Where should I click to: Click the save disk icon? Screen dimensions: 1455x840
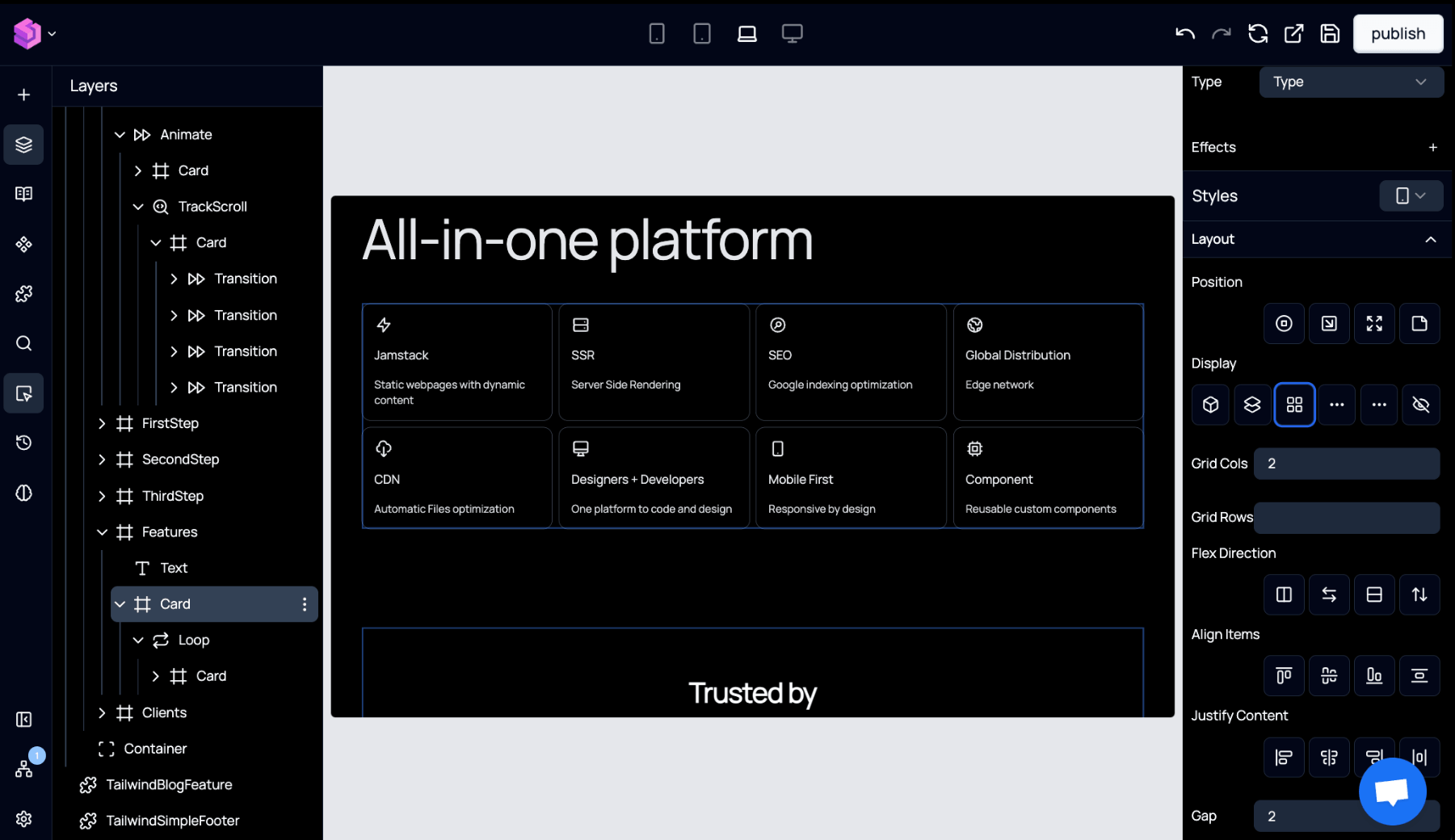coord(1330,34)
